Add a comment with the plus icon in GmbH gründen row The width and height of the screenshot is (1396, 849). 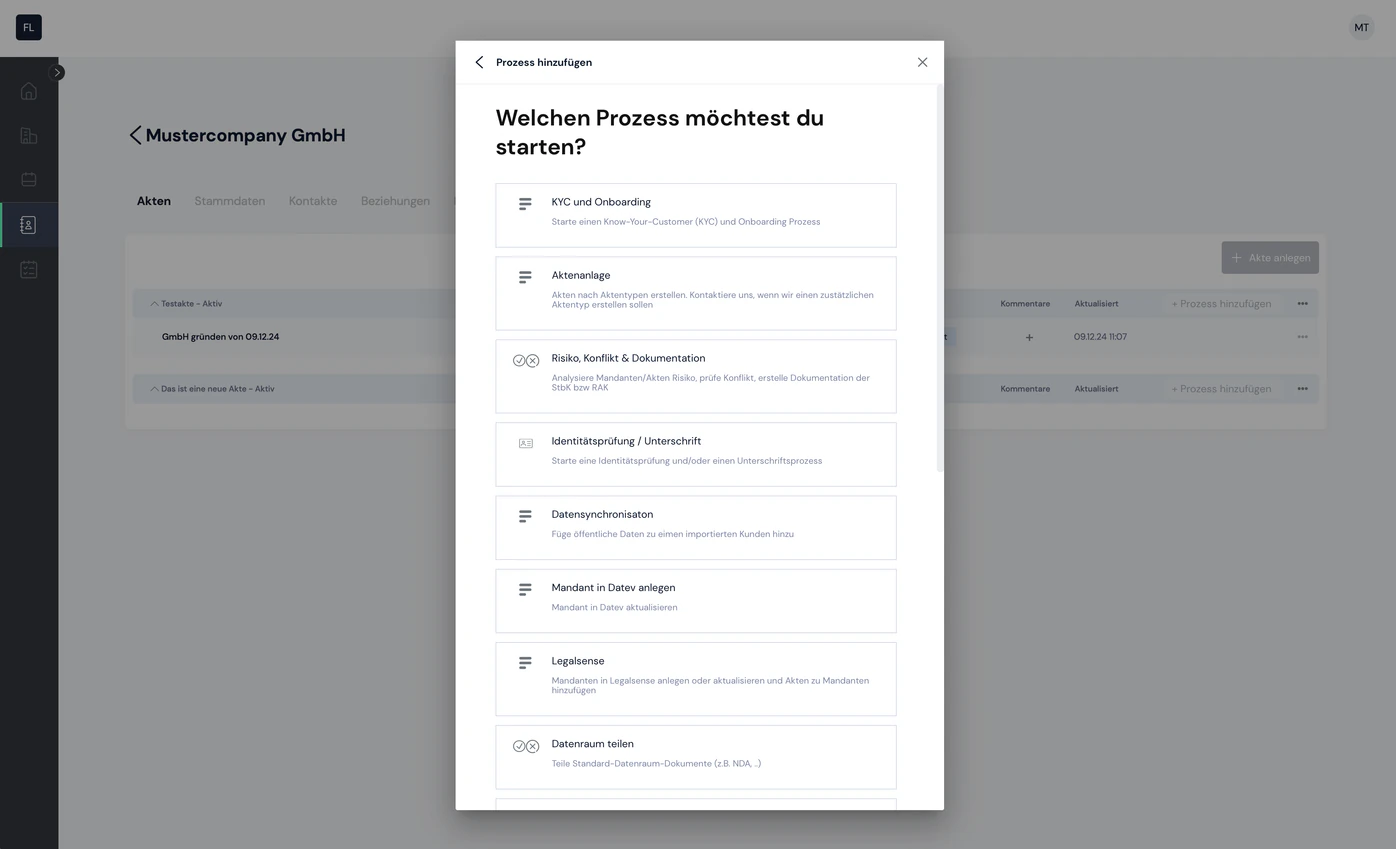(x=1029, y=338)
